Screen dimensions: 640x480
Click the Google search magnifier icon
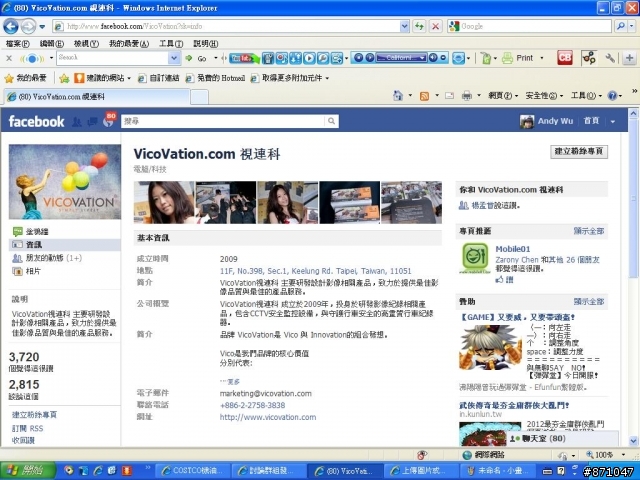point(621,27)
